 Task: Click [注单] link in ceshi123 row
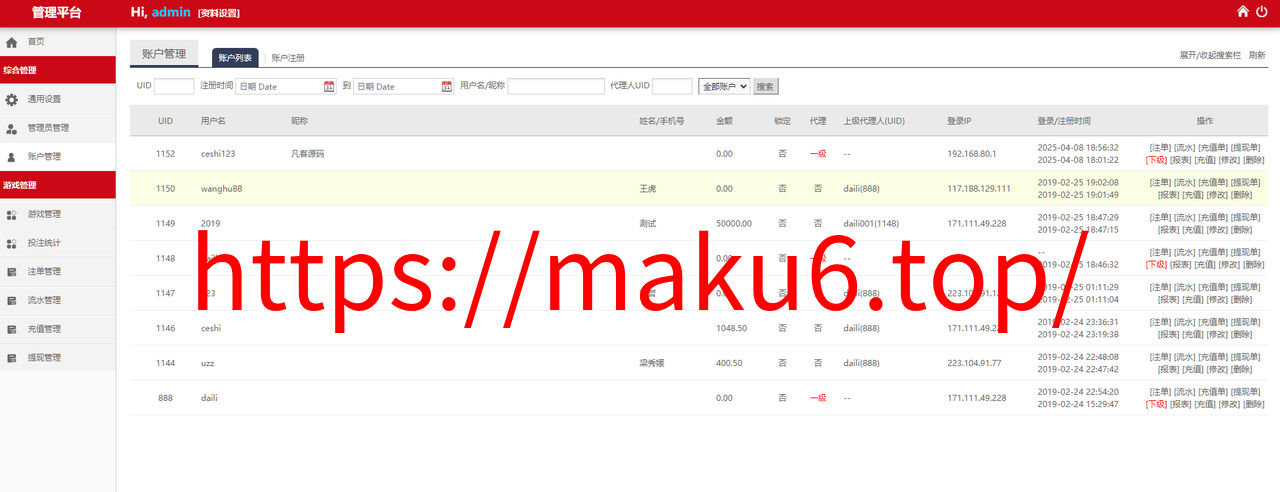pyautogui.click(x=1160, y=147)
